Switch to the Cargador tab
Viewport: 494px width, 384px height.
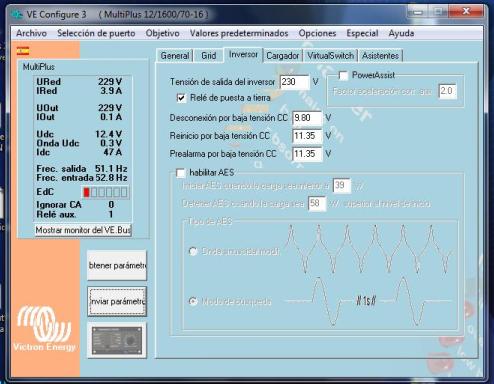(283, 56)
